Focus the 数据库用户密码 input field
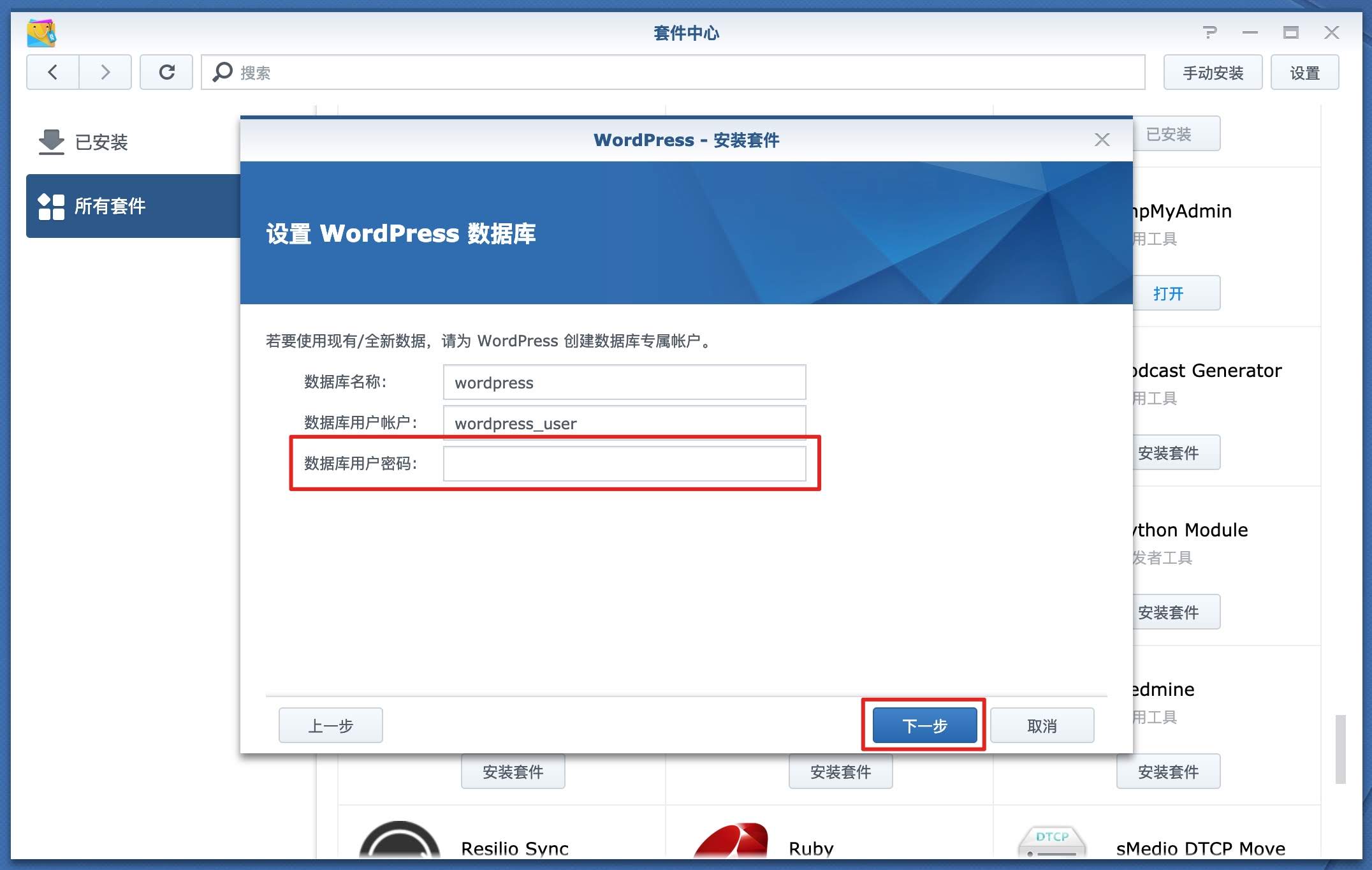 (624, 464)
